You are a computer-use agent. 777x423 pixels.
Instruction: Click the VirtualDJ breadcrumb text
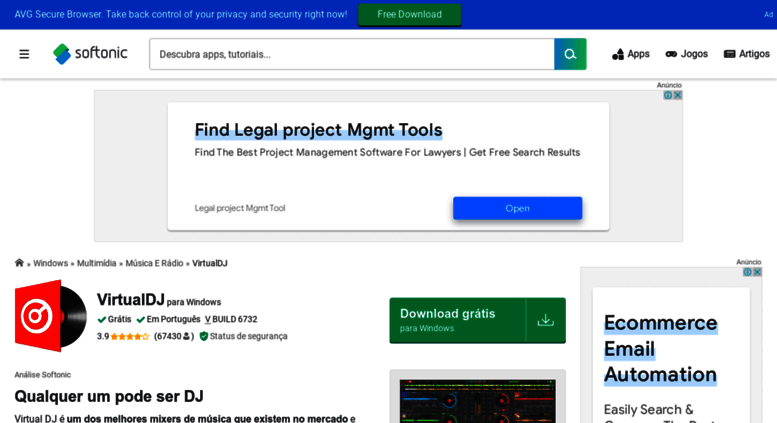(210, 263)
